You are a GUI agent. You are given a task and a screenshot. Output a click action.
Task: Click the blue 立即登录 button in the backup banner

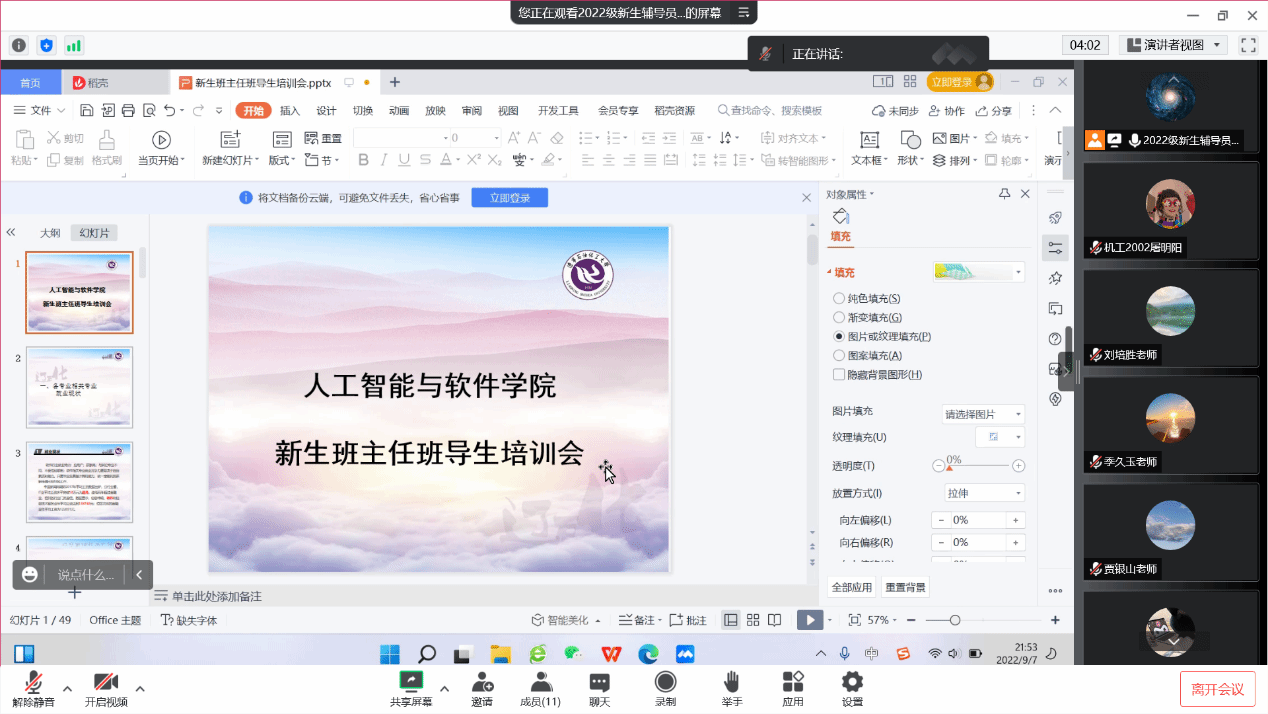click(510, 198)
